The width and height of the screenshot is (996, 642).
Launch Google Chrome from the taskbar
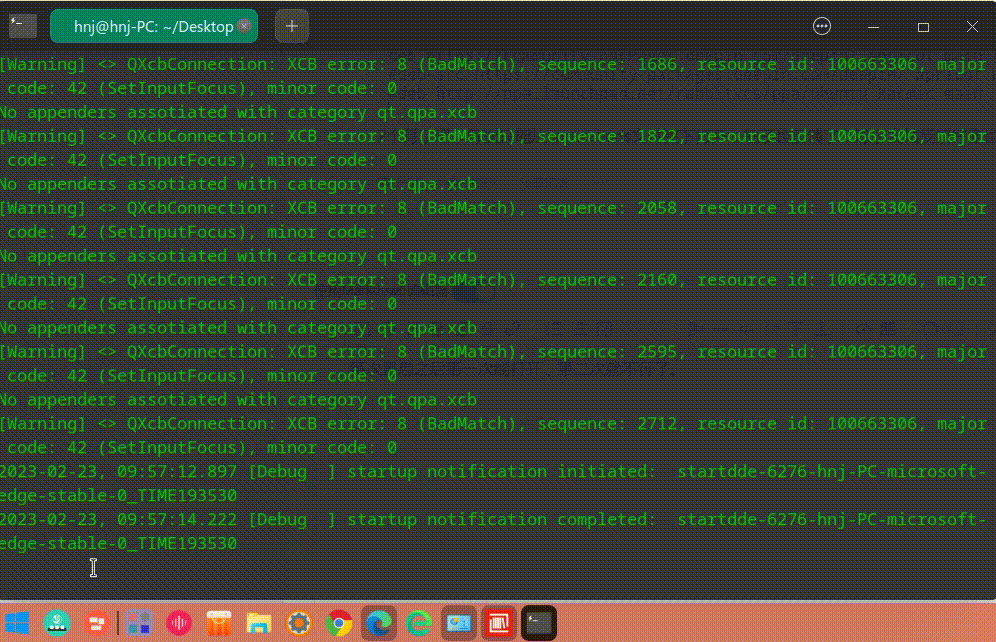pyautogui.click(x=339, y=623)
